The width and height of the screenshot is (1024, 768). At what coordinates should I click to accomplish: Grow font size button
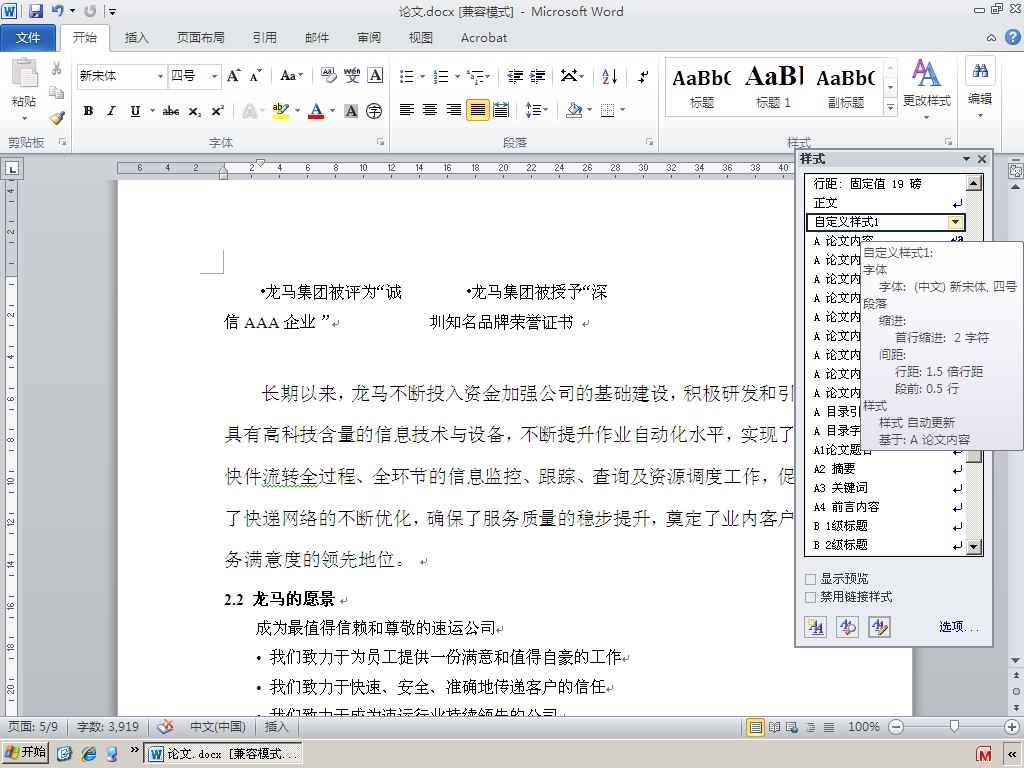(x=233, y=76)
